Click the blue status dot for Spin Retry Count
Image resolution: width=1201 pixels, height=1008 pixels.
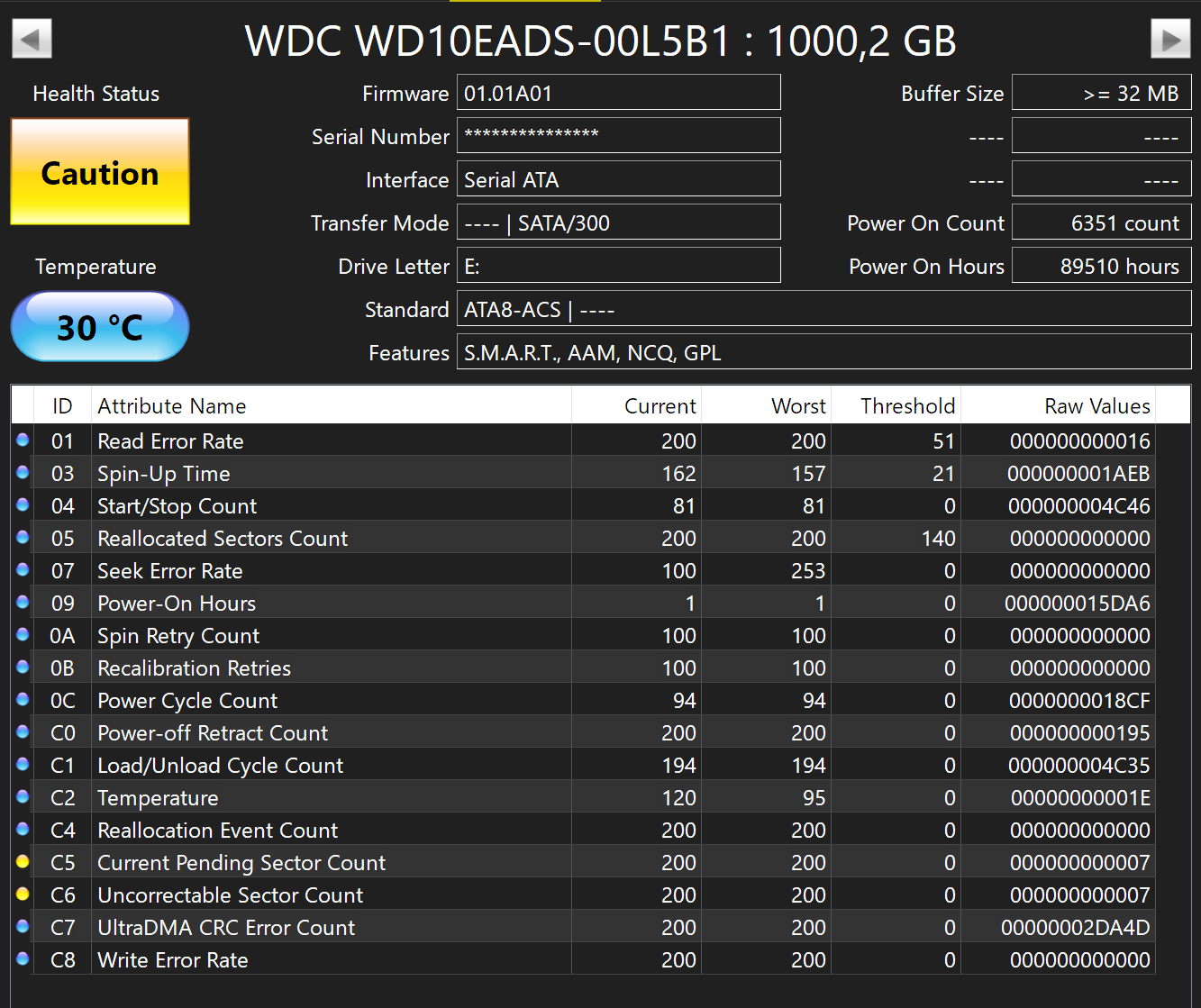(x=23, y=635)
